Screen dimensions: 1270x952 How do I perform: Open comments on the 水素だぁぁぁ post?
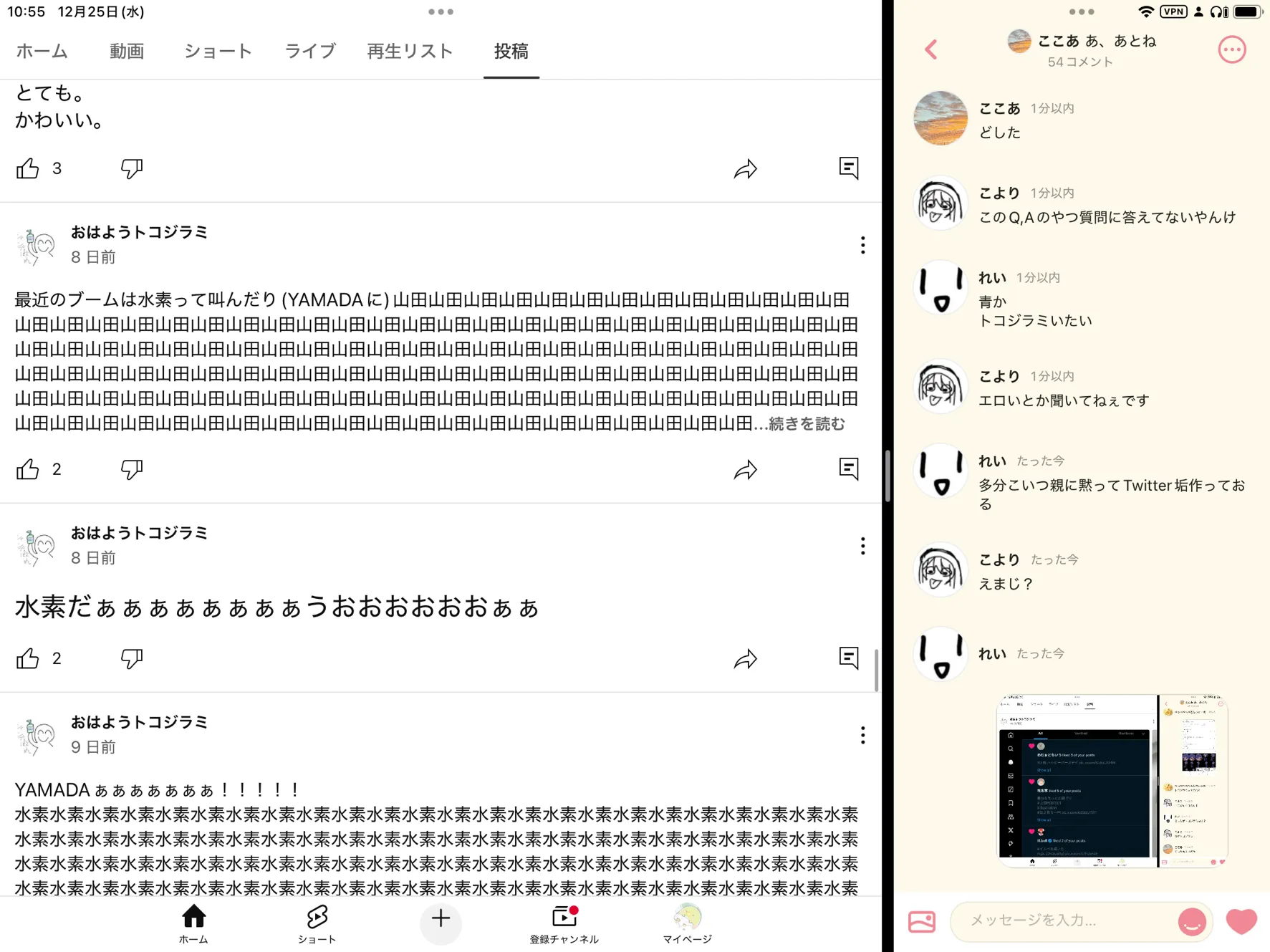tap(849, 658)
